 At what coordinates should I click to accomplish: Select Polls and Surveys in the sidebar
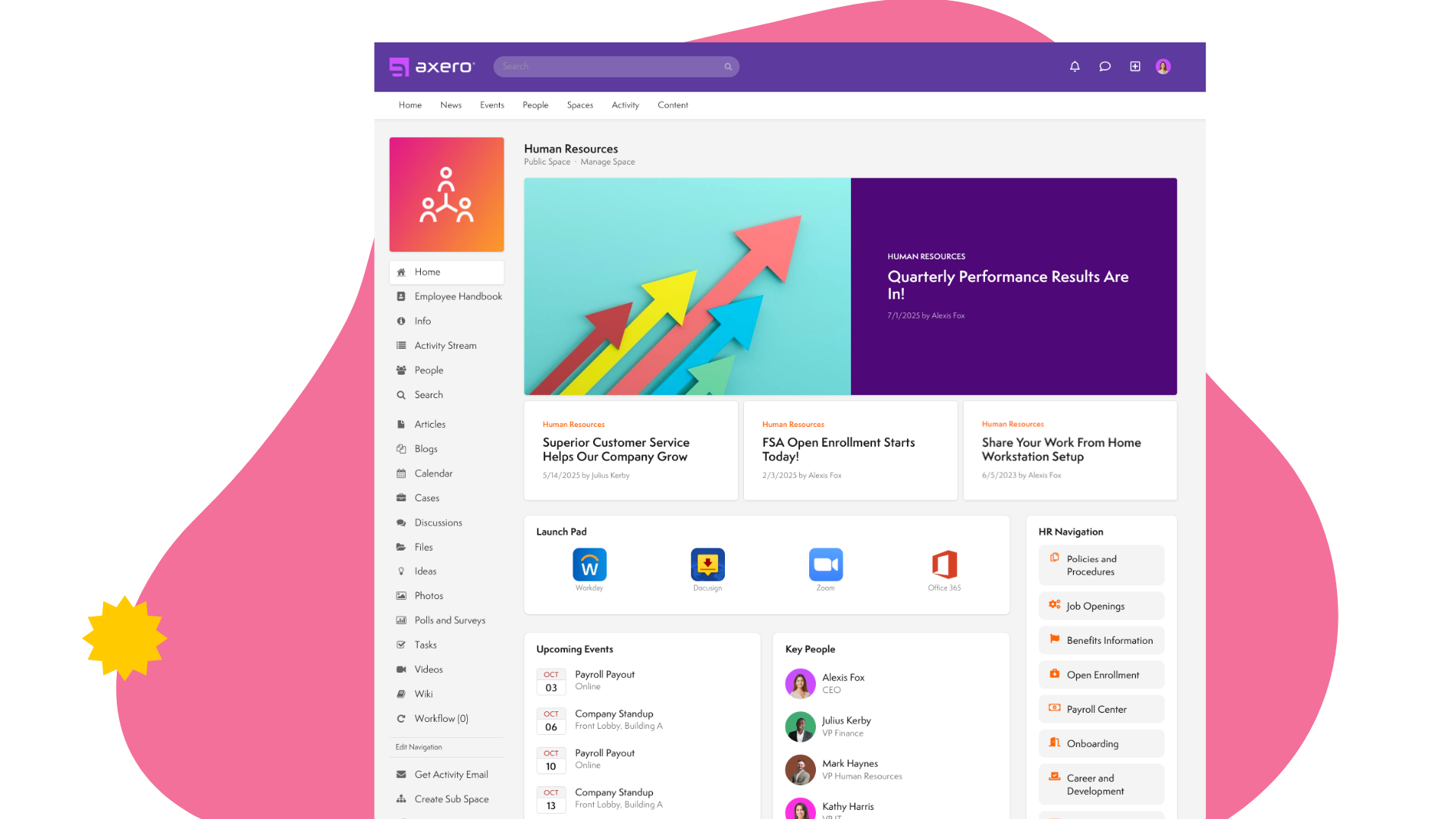tap(450, 620)
